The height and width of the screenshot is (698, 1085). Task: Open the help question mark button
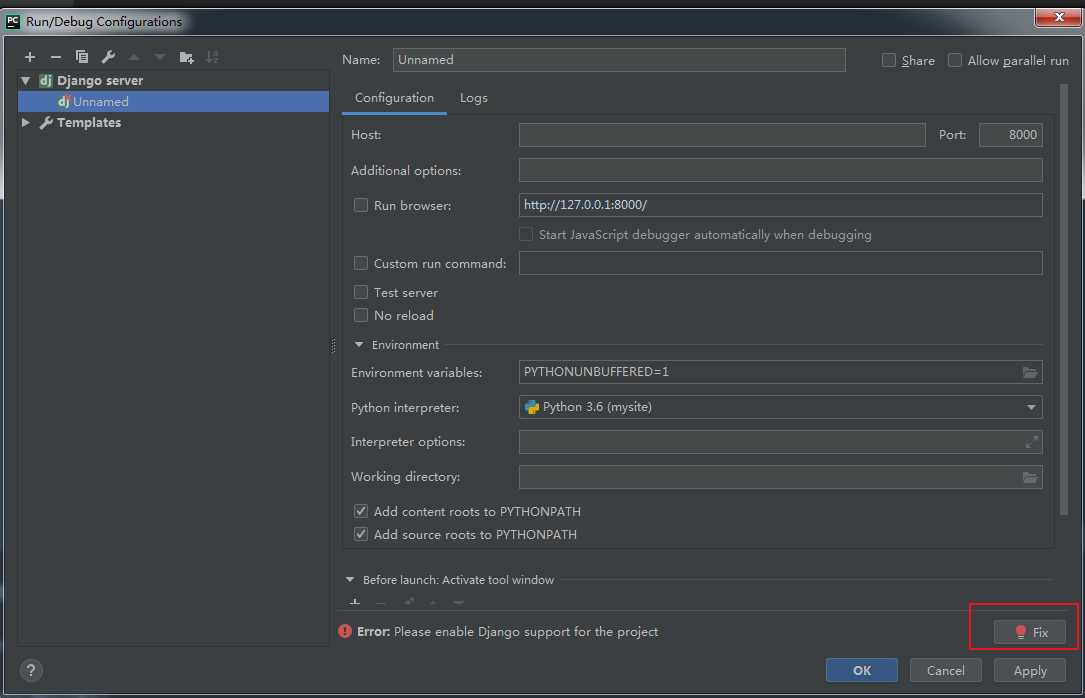click(30, 670)
